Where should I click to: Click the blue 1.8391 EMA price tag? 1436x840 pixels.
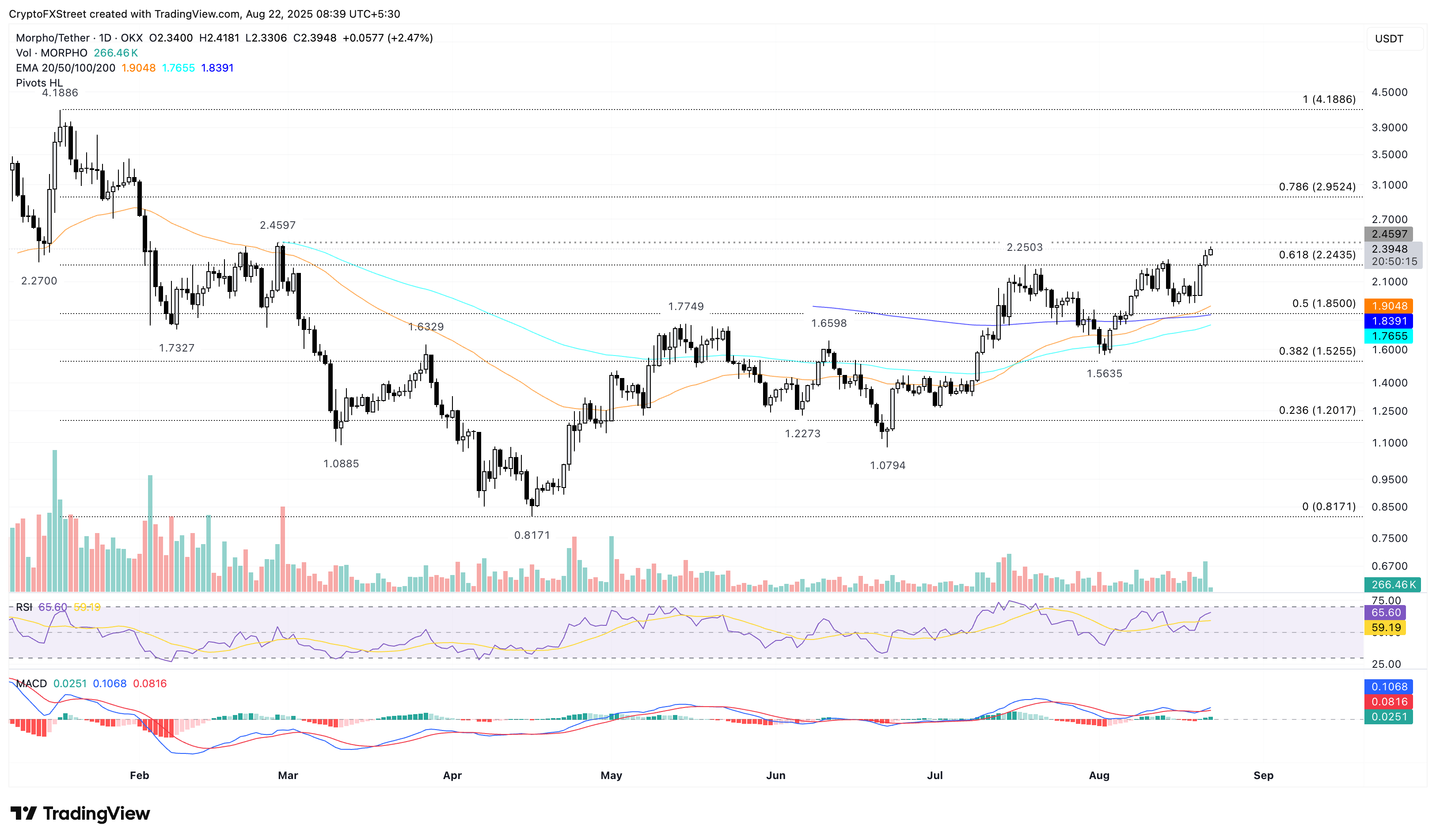(x=1389, y=321)
